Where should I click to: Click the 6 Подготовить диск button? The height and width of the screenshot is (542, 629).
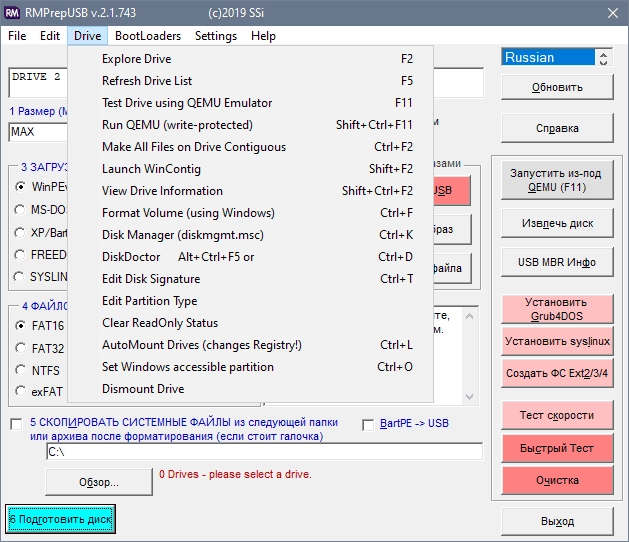[61, 519]
